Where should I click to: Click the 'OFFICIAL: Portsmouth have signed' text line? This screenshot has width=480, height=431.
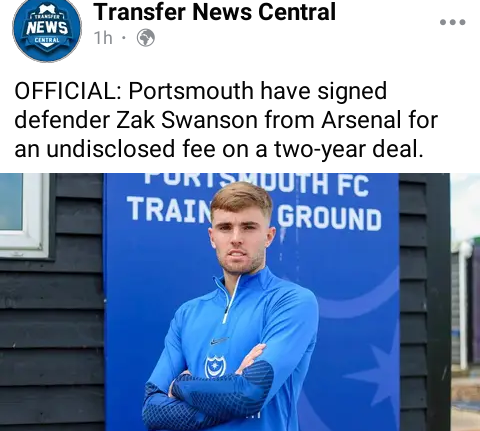(201, 91)
